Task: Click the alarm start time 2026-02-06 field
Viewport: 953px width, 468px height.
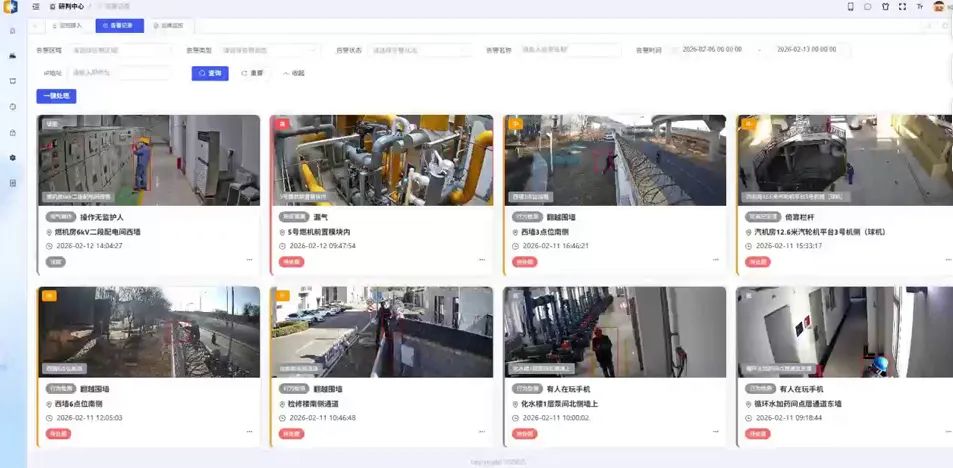Action: click(x=712, y=50)
